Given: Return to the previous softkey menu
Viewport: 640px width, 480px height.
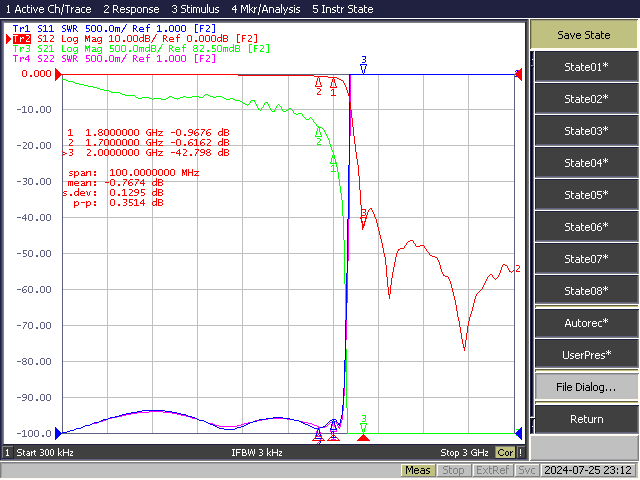Looking at the screenshot, I should click(586, 419).
